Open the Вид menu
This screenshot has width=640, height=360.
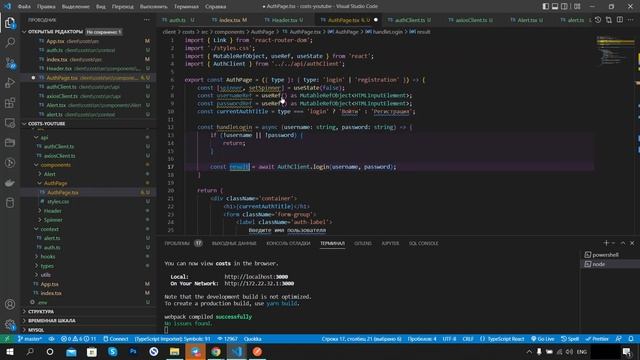point(100,7)
